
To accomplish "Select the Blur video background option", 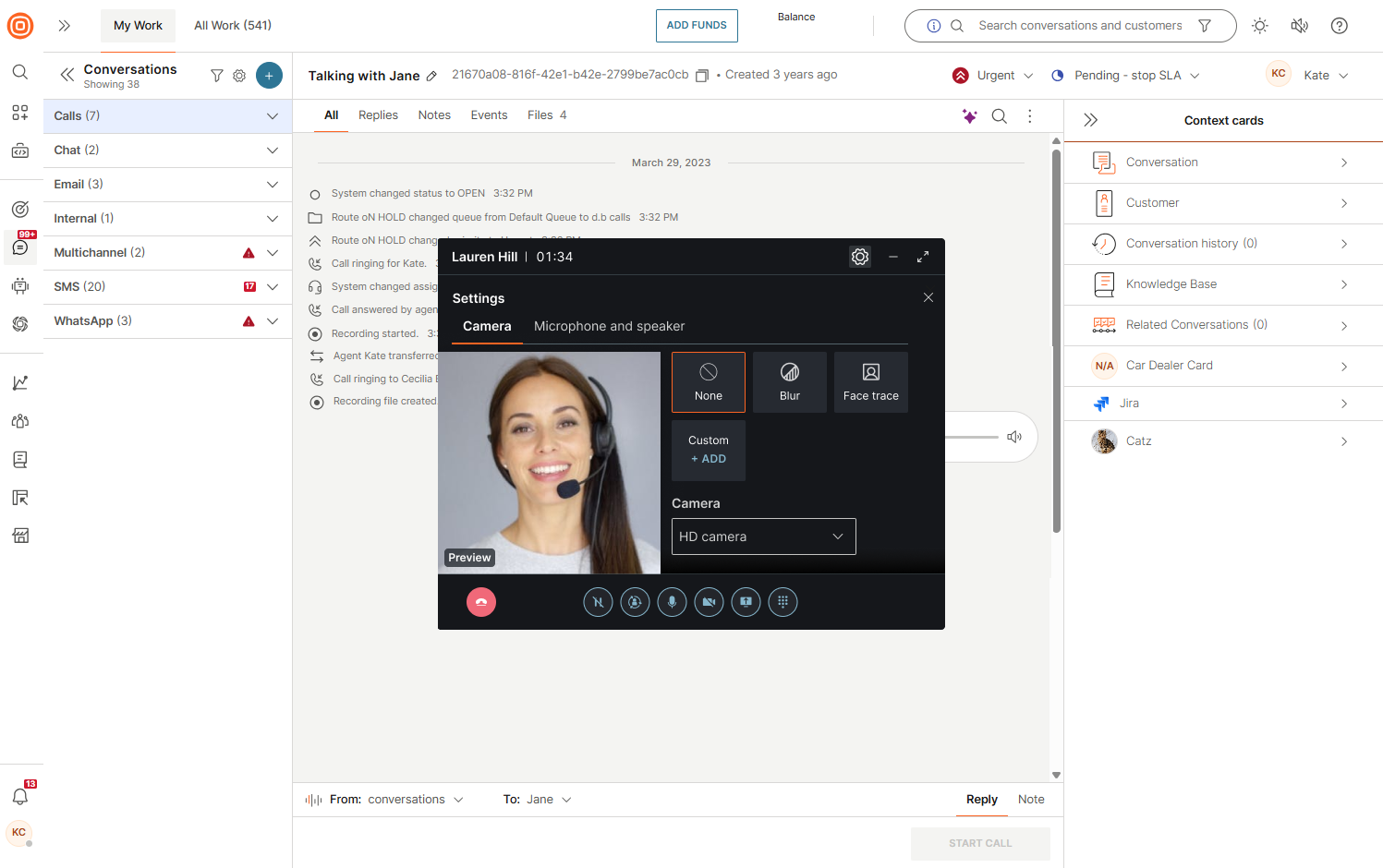I will (789, 381).
